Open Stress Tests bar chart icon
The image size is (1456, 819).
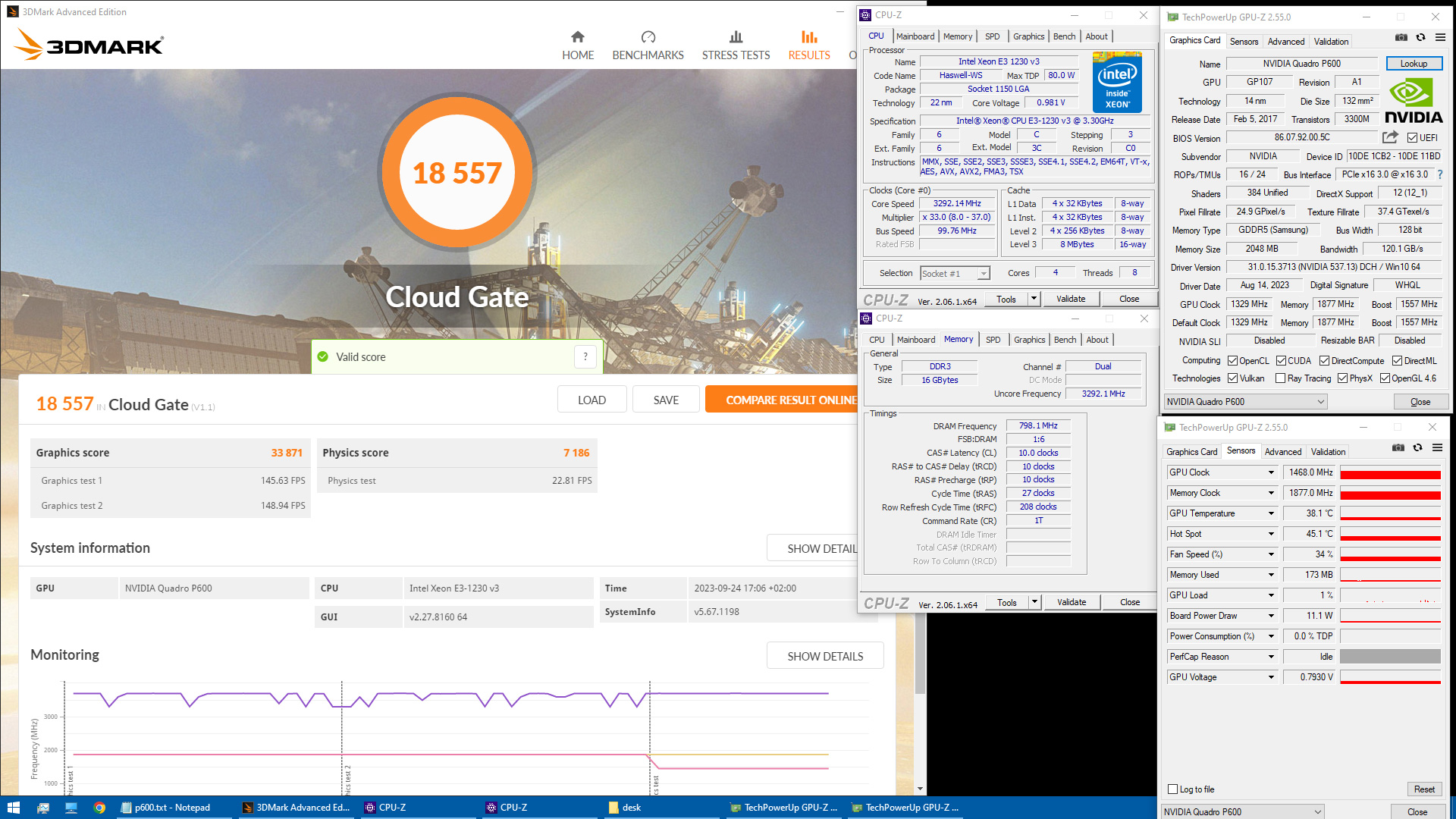tap(736, 37)
